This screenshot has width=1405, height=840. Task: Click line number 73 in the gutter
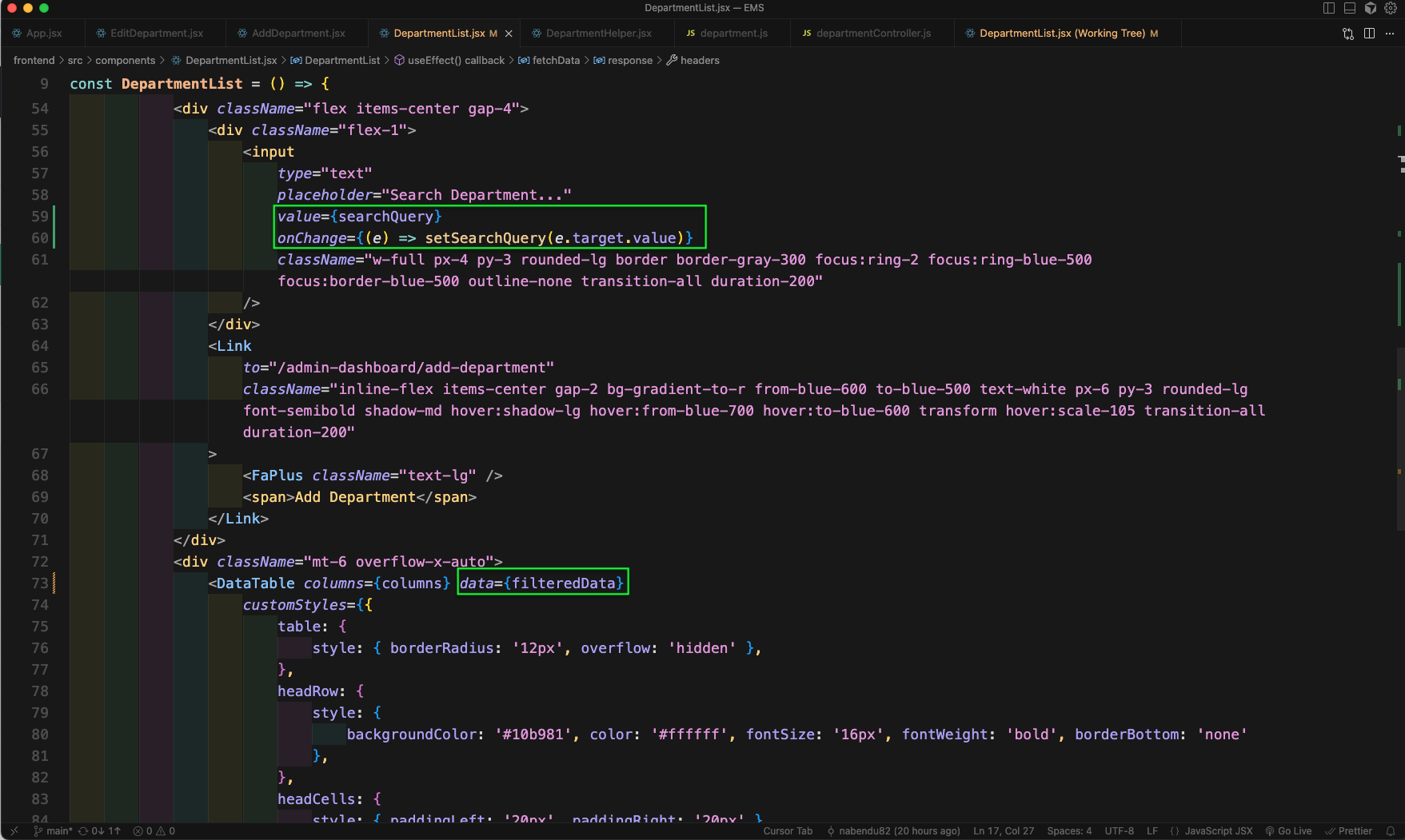pos(40,583)
